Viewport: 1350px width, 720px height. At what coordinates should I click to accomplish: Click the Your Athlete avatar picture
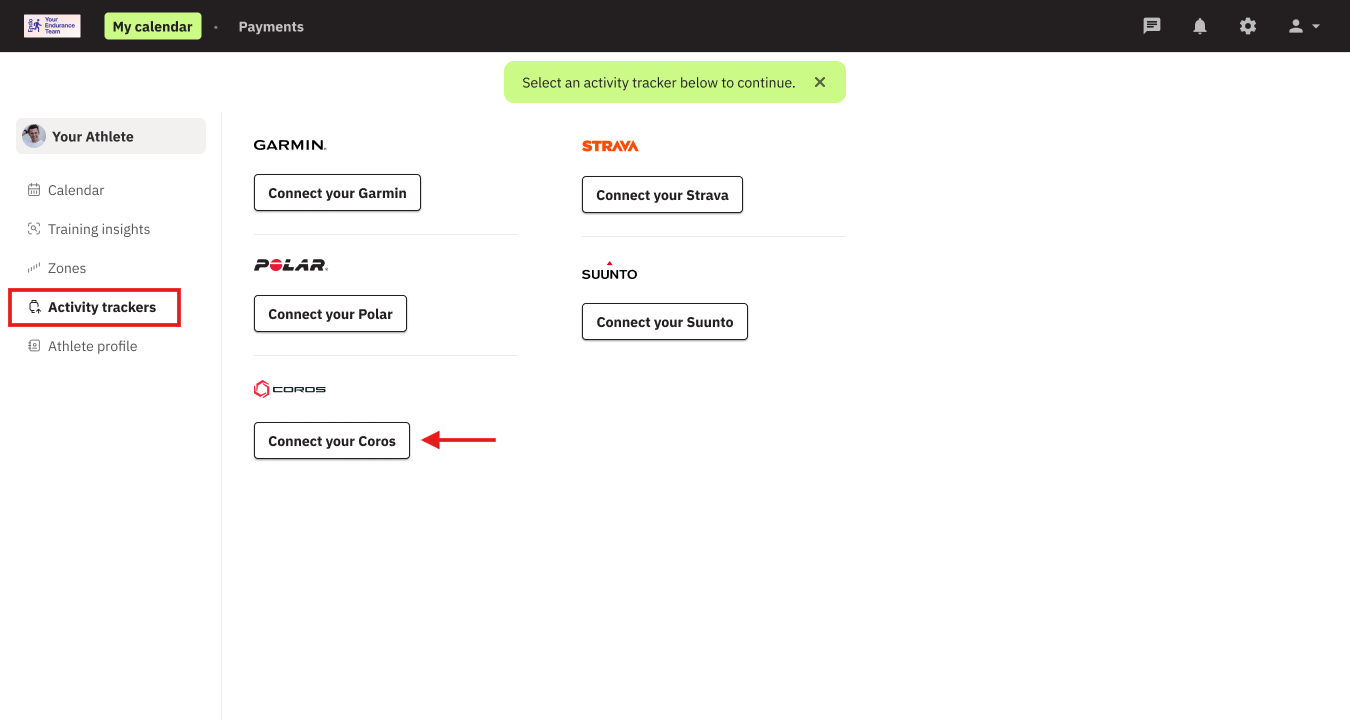[x=34, y=136]
